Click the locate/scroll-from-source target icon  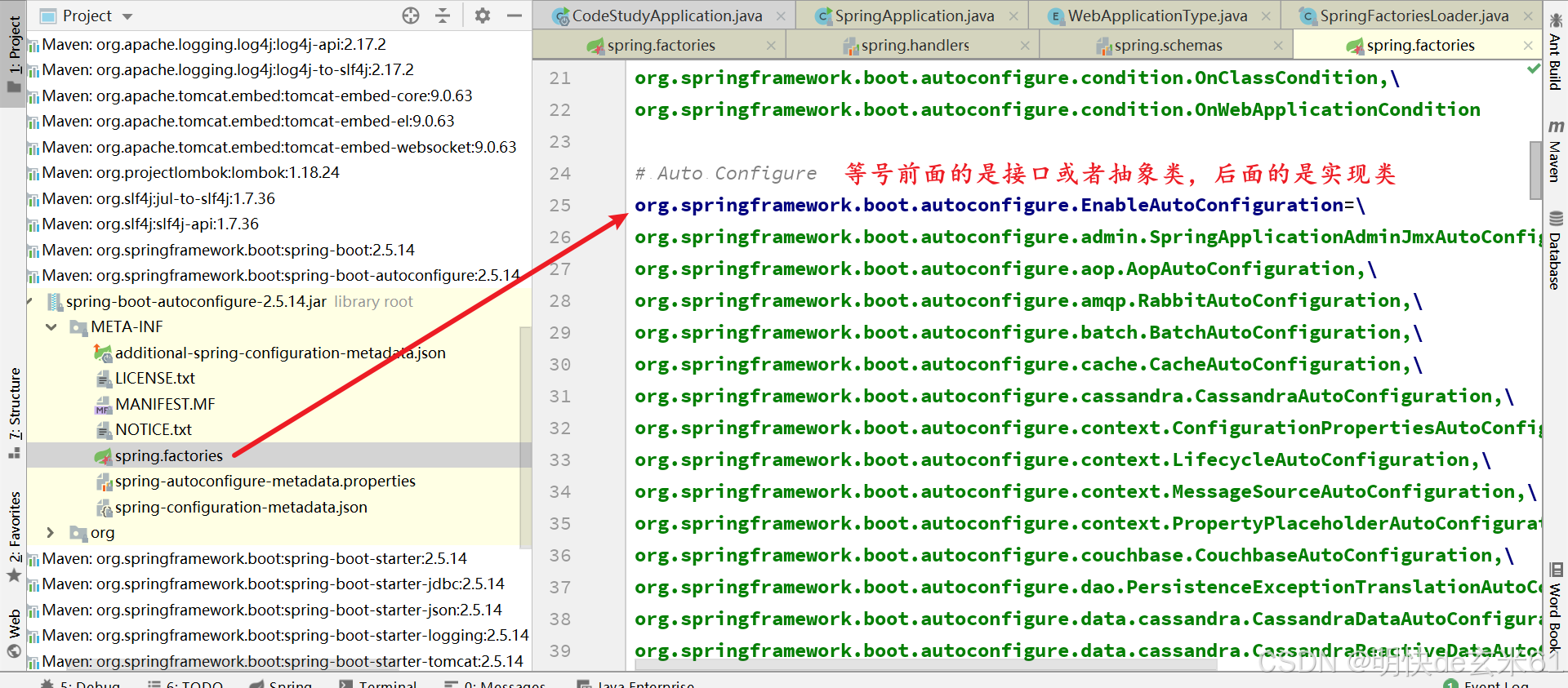pos(411,16)
